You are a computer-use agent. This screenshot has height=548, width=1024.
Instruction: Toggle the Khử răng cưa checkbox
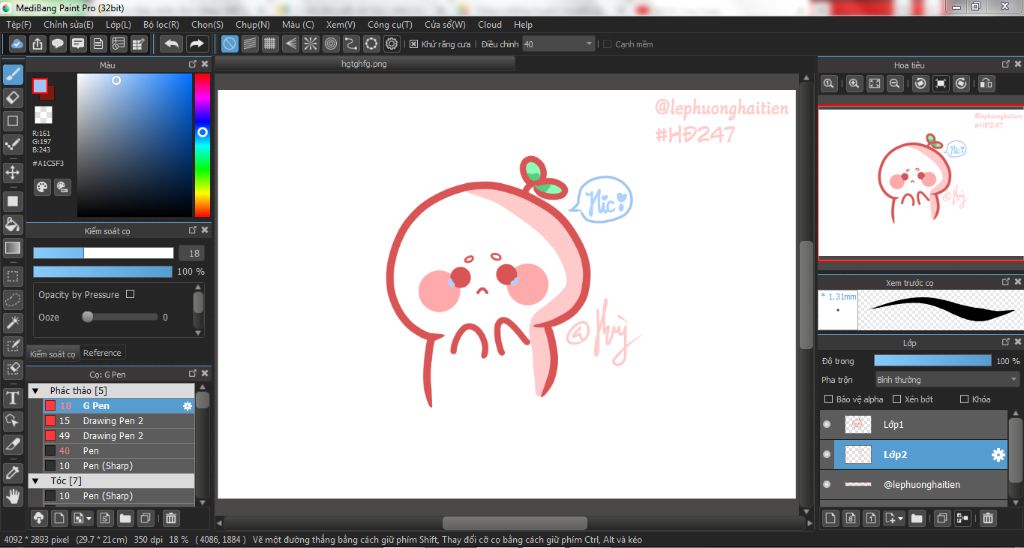click(414, 44)
